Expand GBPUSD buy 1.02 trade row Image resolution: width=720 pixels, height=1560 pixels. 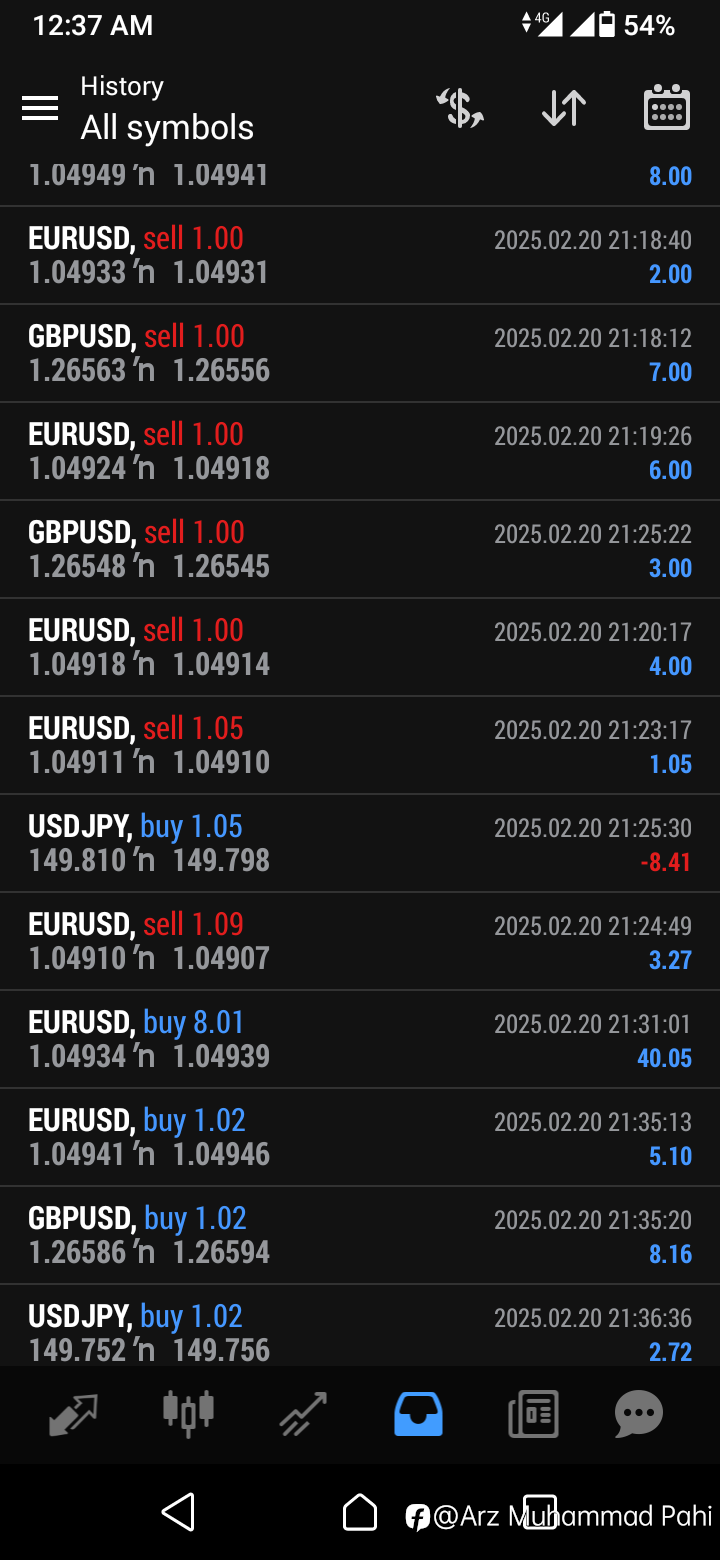coord(360,1235)
